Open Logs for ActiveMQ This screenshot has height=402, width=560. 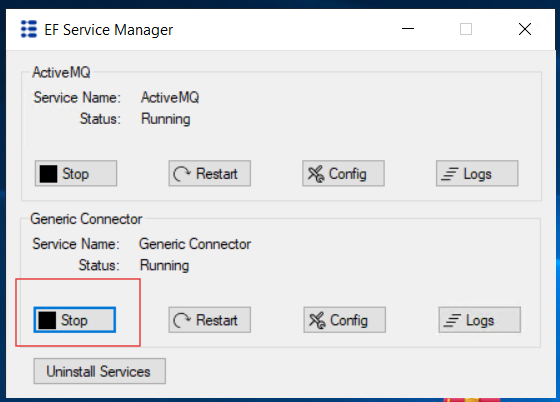coord(477,174)
